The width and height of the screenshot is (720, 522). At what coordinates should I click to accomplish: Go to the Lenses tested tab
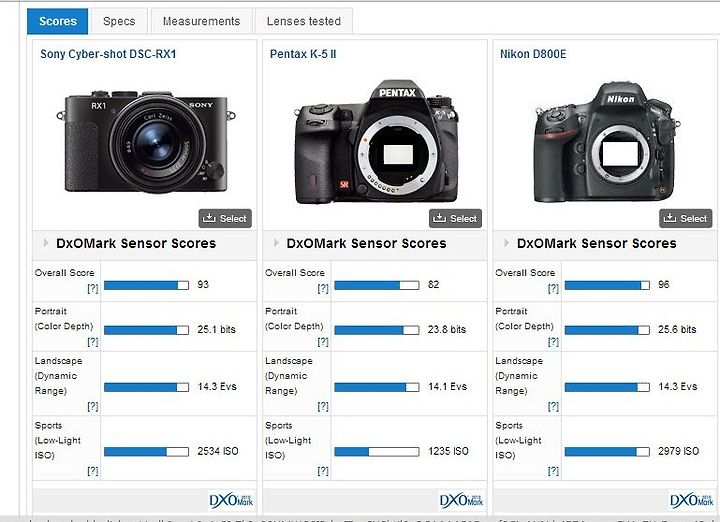pos(304,21)
